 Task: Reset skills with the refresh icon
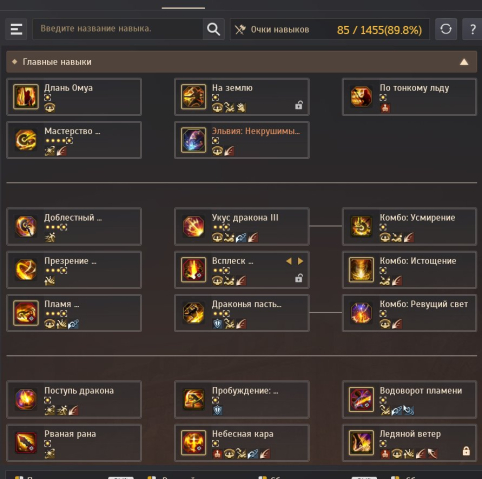[x=446, y=29]
